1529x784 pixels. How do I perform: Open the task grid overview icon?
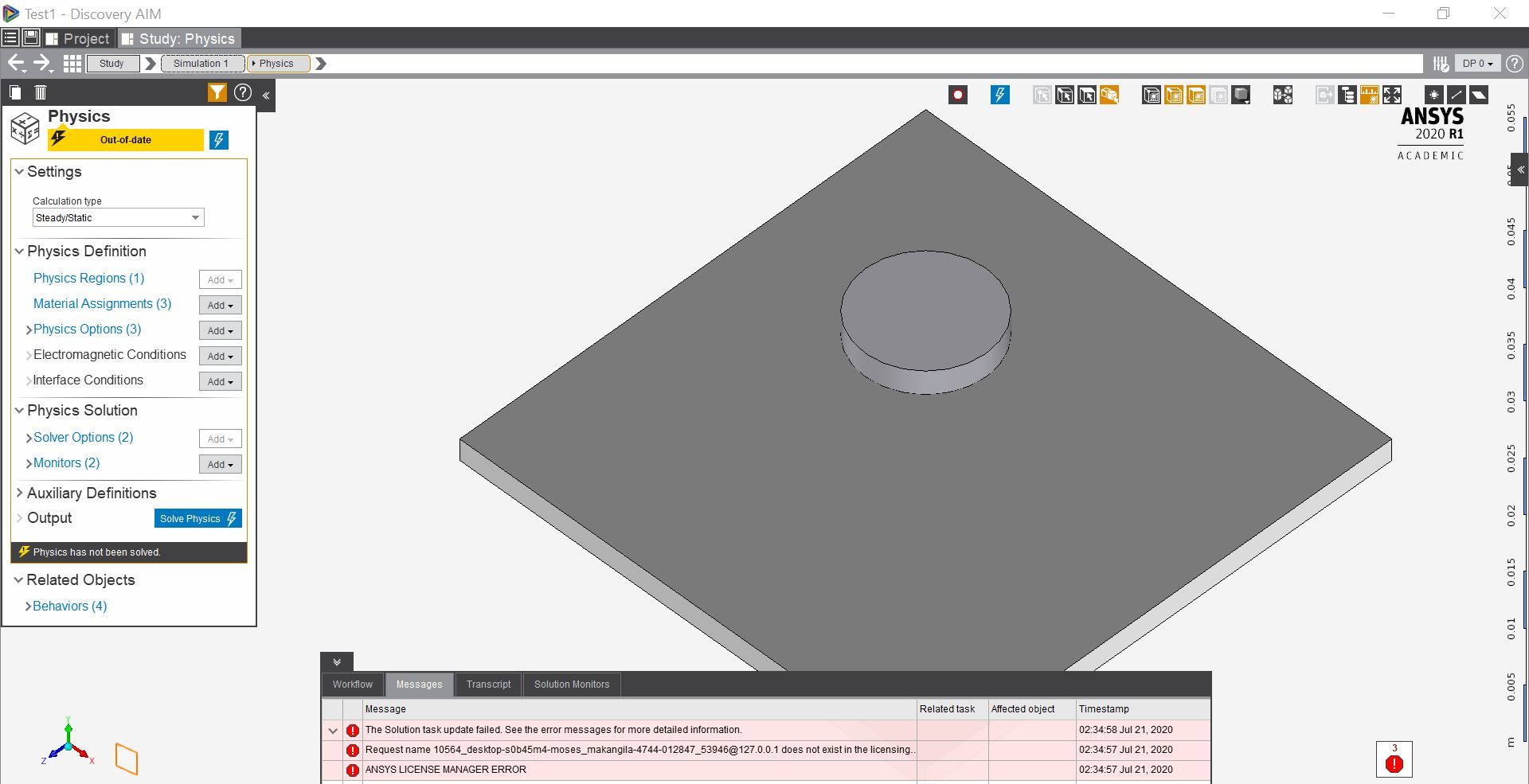[x=72, y=64]
